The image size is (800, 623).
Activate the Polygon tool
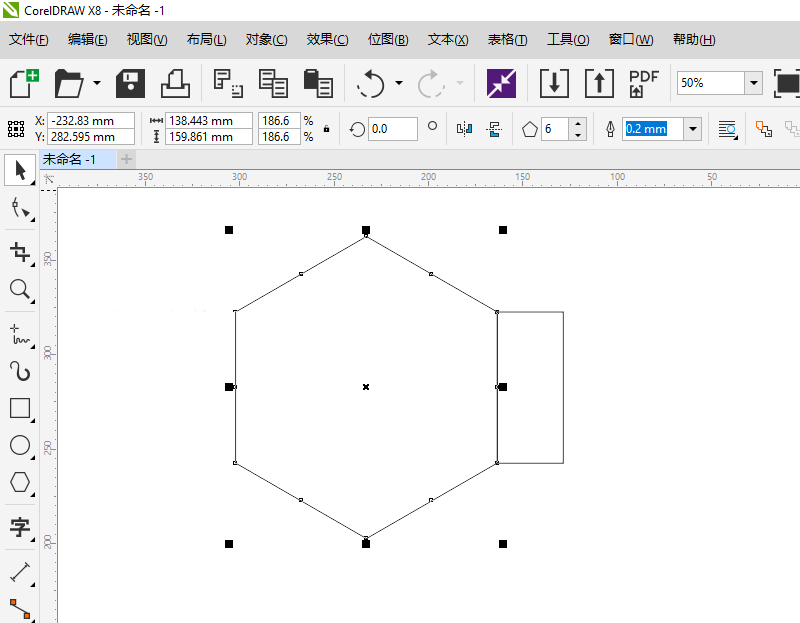[19, 482]
